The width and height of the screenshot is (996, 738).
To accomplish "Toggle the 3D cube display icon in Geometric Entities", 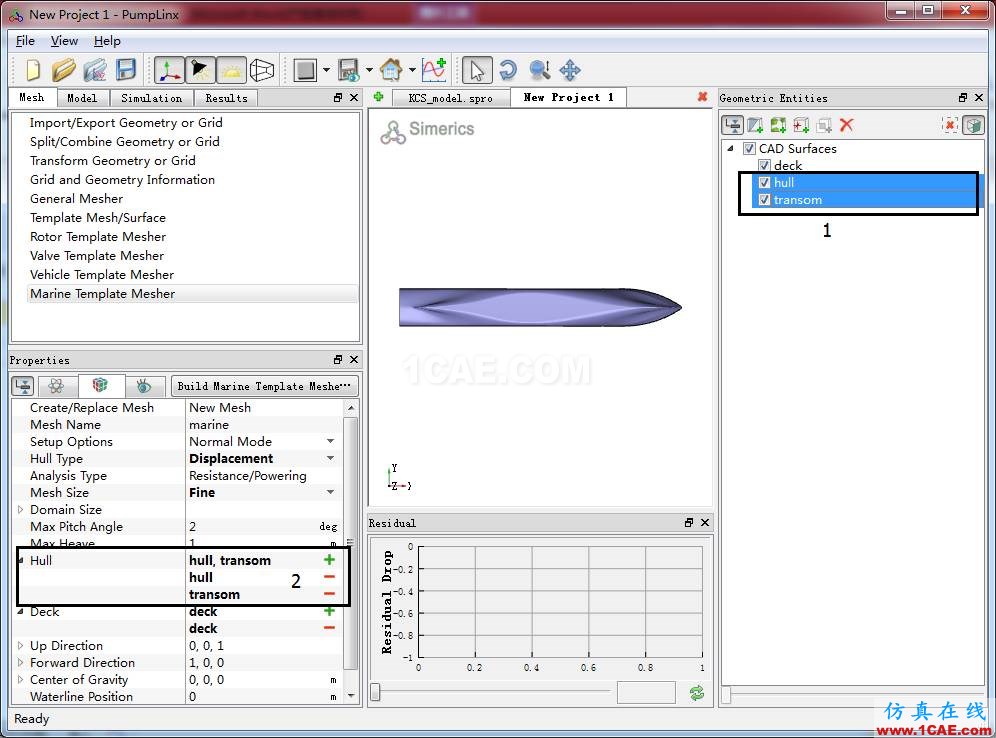I will pos(972,125).
